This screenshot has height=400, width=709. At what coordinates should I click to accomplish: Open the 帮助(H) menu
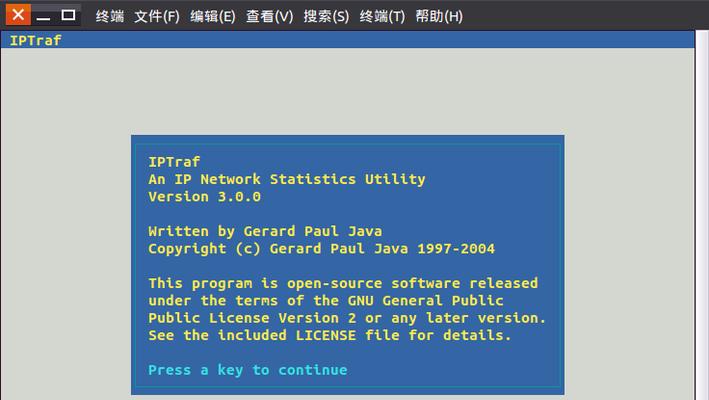[439, 16]
